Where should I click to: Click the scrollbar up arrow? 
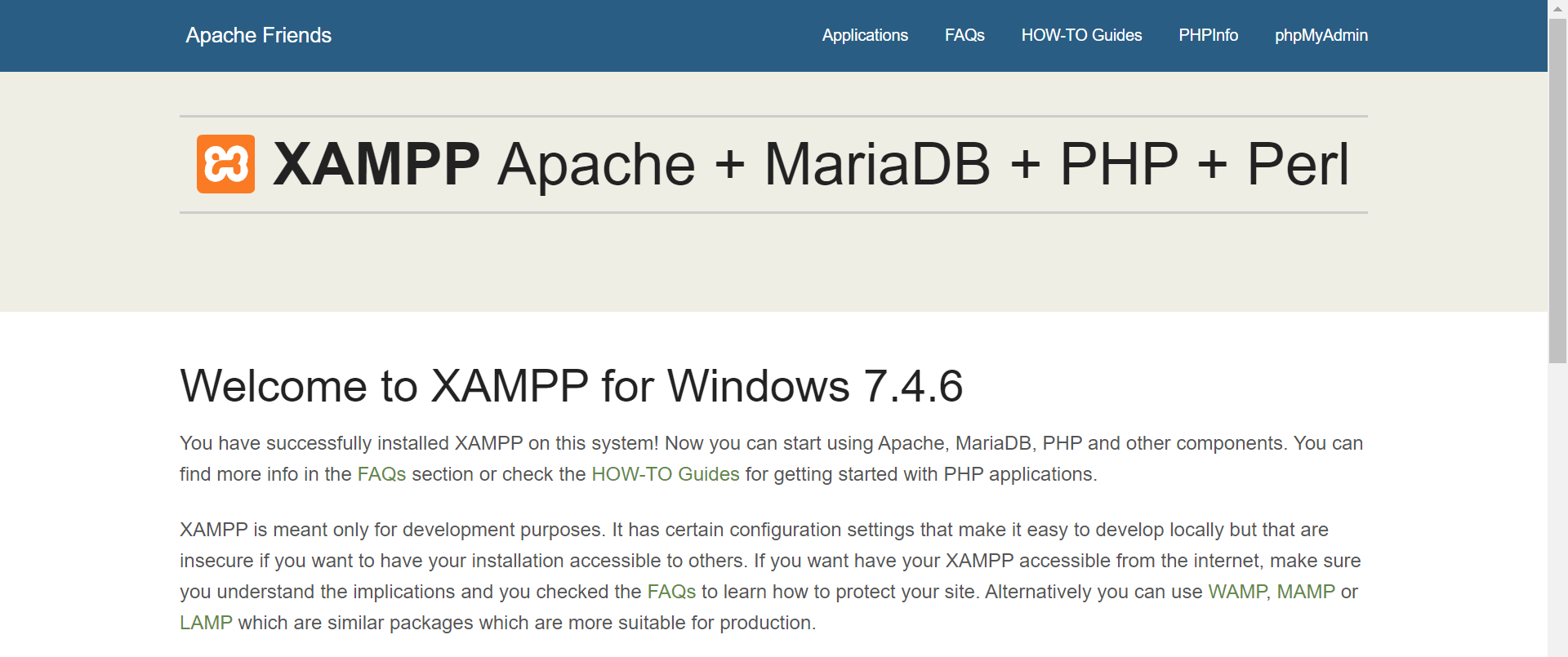pos(1558,8)
